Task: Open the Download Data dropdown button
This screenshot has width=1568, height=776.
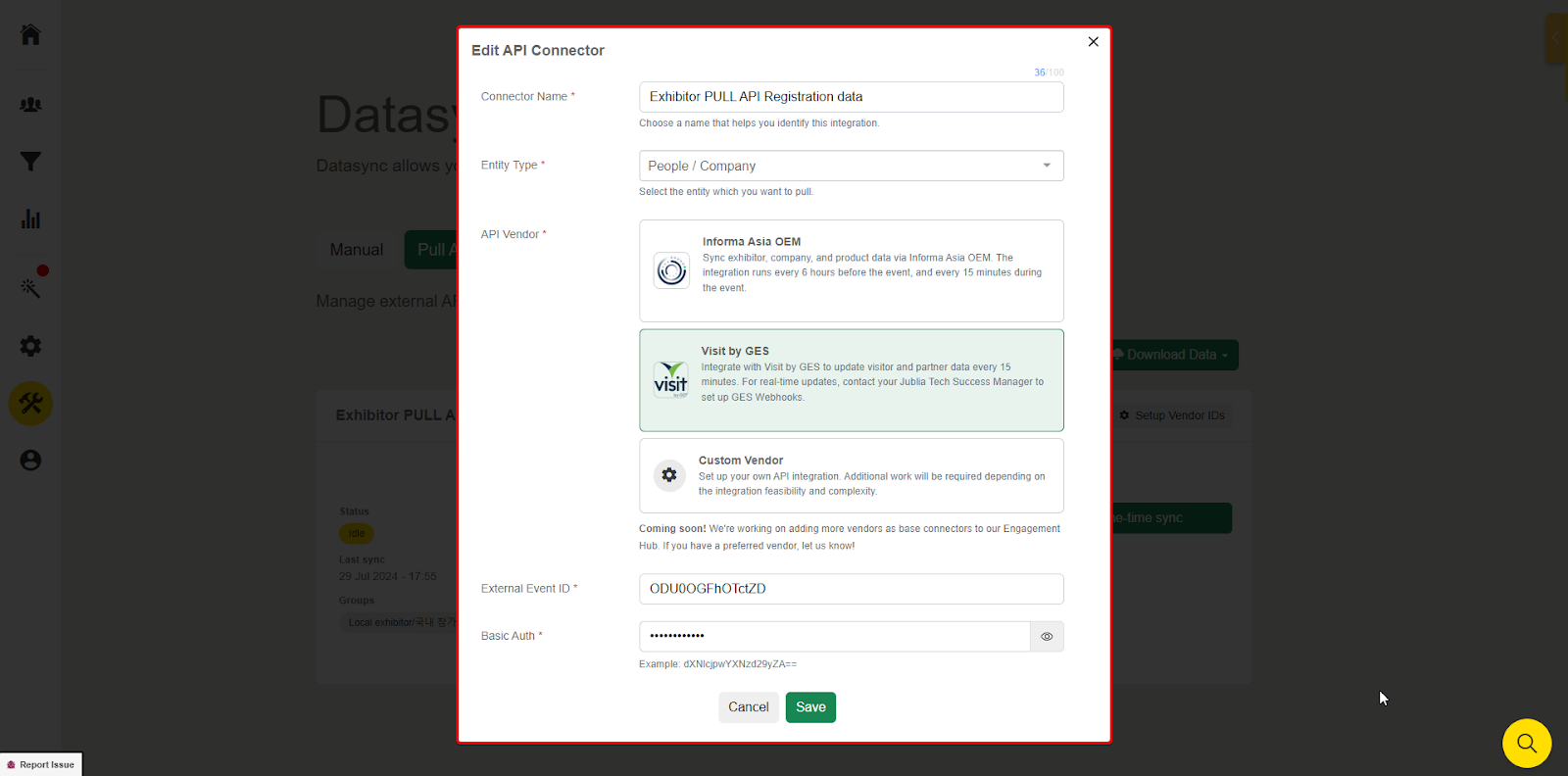Action: pyautogui.click(x=1174, y=355)
